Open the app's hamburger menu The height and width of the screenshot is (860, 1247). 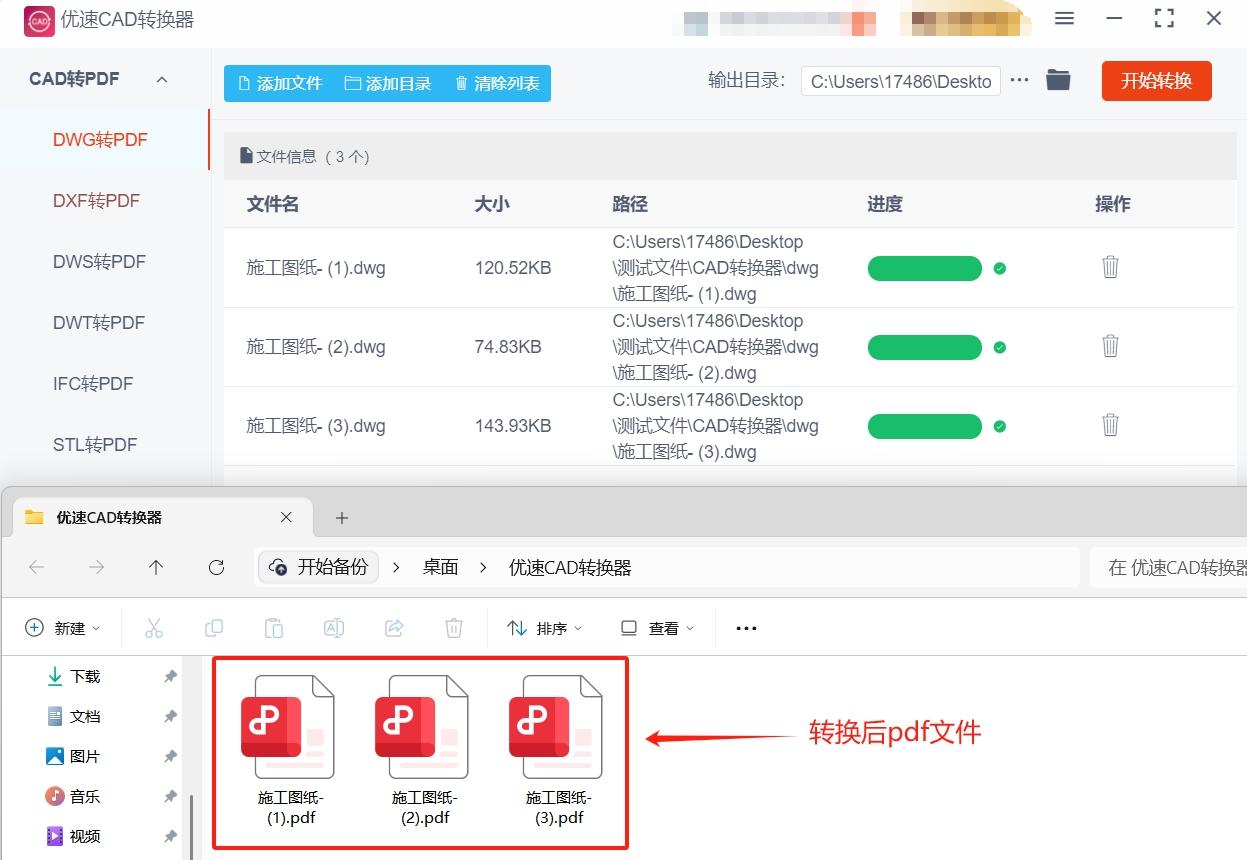pos(1064,18)
